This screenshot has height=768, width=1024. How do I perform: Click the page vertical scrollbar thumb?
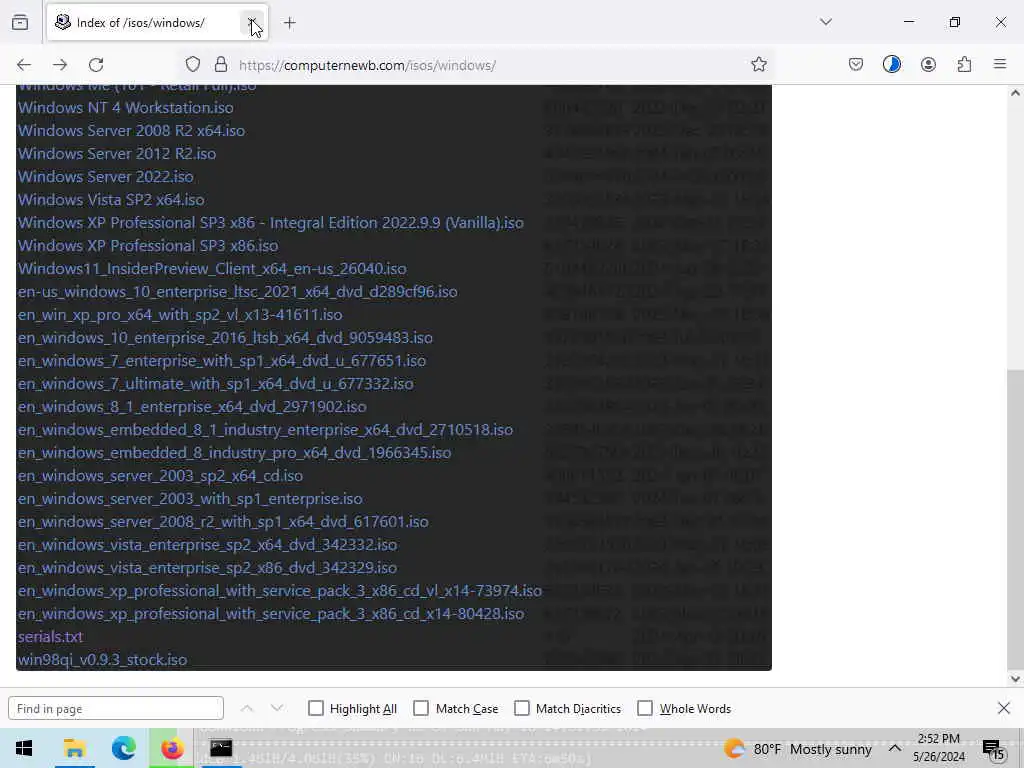point(1015,518)
